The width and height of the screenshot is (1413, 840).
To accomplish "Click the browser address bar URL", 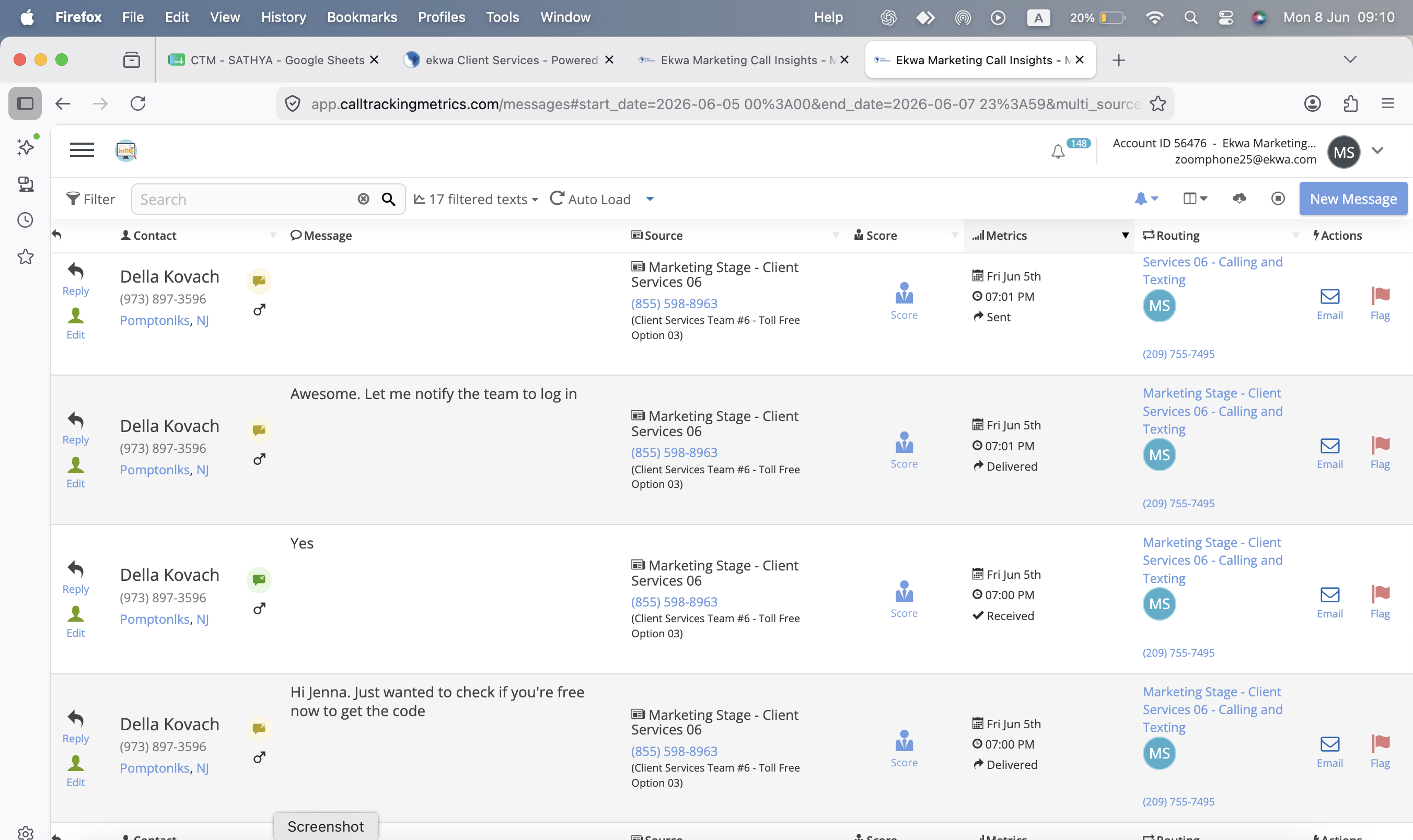I will 725,103.
